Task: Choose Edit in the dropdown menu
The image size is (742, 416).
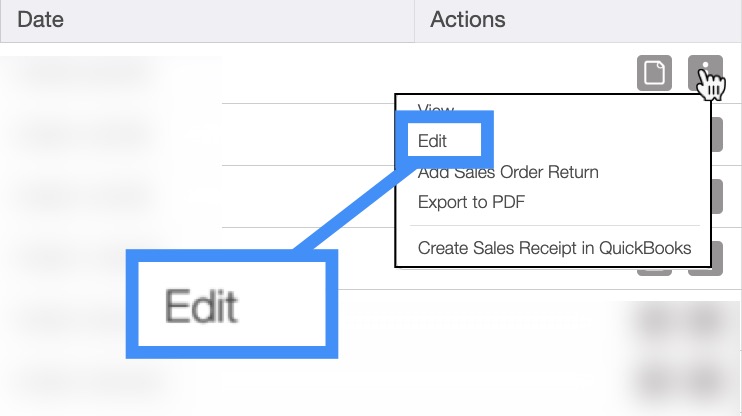Action: click(433, 141)
